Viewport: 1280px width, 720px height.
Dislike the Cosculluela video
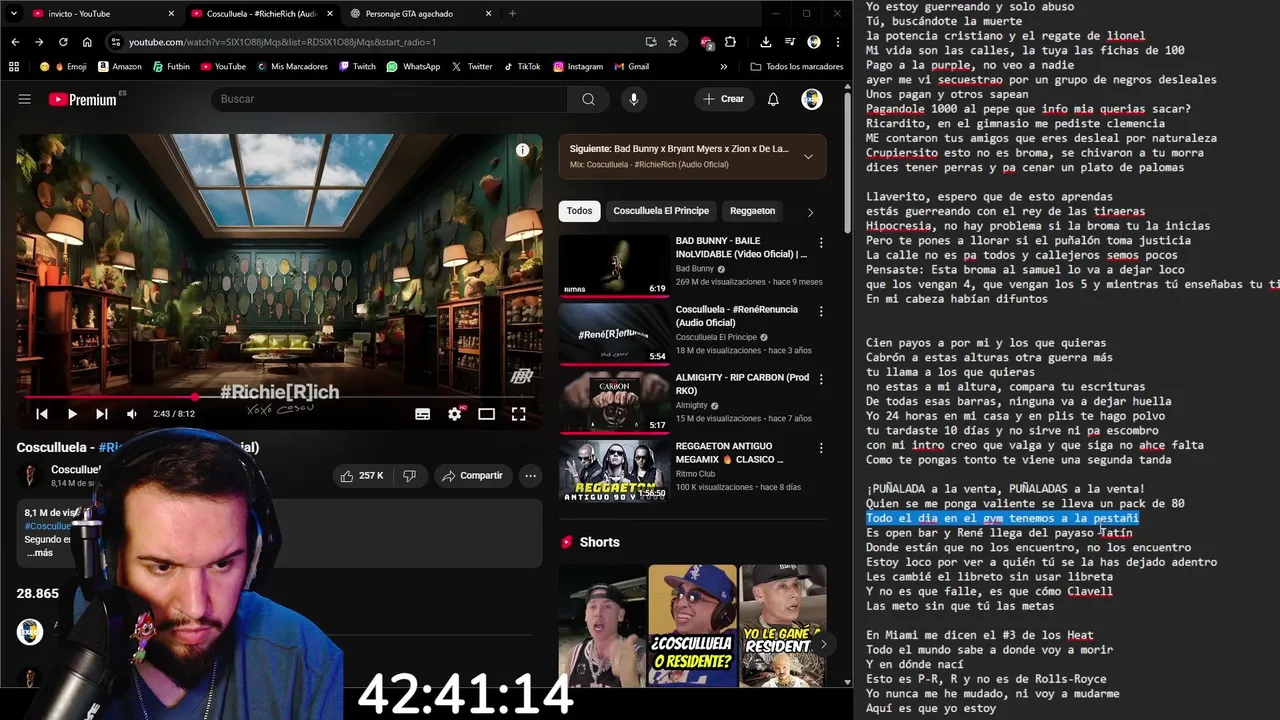point(409,476)
